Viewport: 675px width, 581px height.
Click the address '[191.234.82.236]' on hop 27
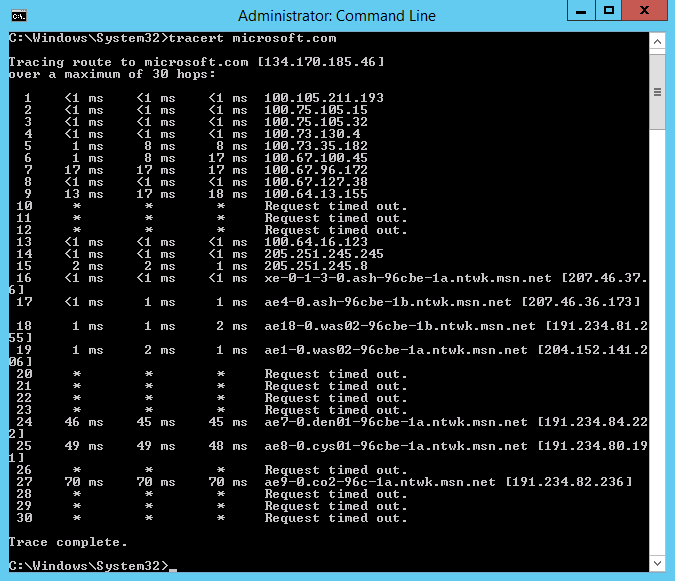click(x=569, y=482)
